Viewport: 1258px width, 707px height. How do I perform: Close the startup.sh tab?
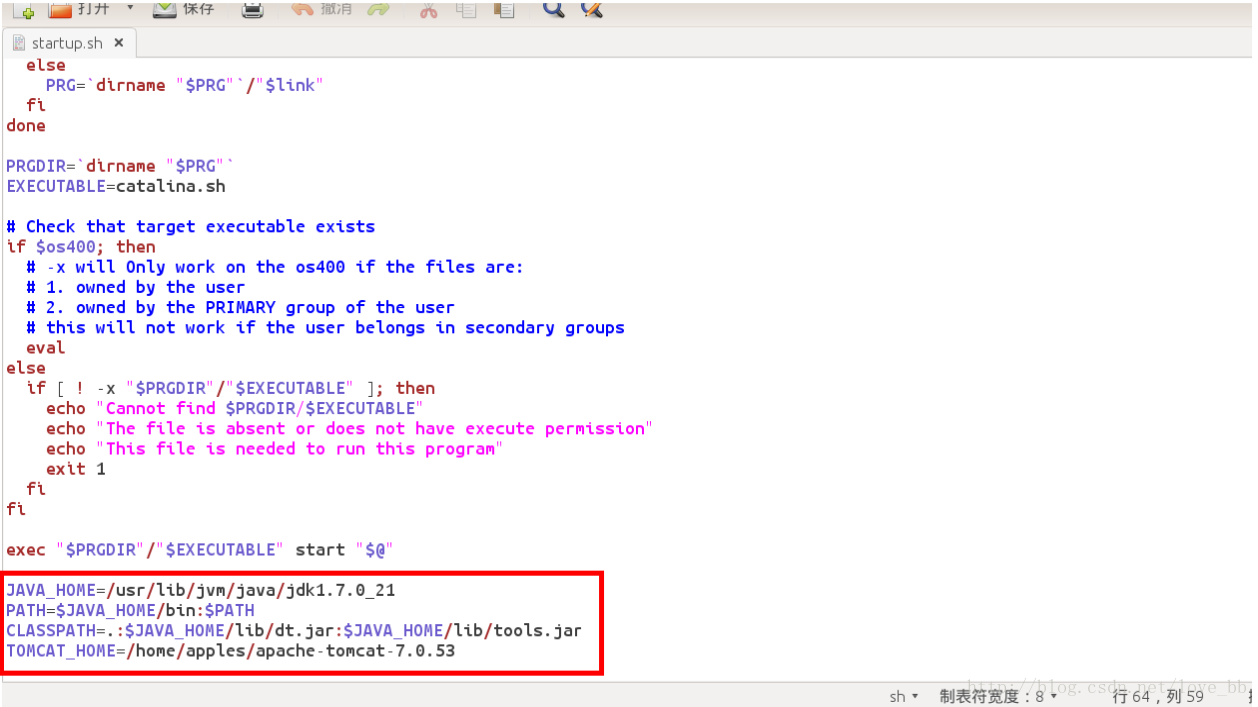[119, 43]
